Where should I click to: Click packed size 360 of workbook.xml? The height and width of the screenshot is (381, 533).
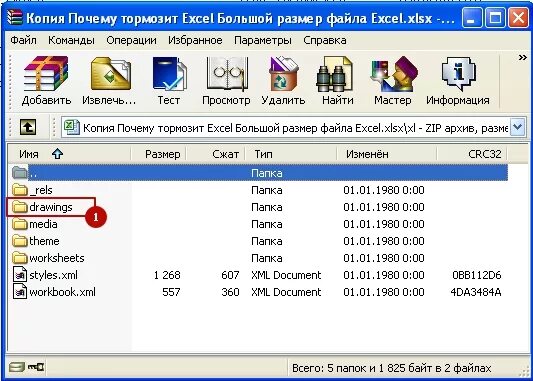tap(230, 292)
